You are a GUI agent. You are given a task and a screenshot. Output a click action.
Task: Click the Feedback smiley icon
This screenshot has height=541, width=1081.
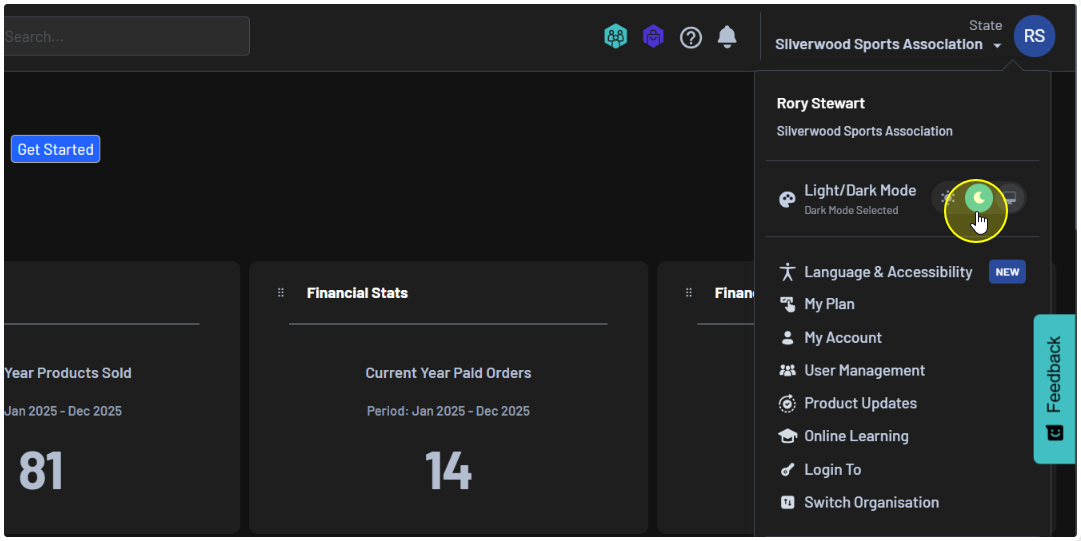point(1054,433)
